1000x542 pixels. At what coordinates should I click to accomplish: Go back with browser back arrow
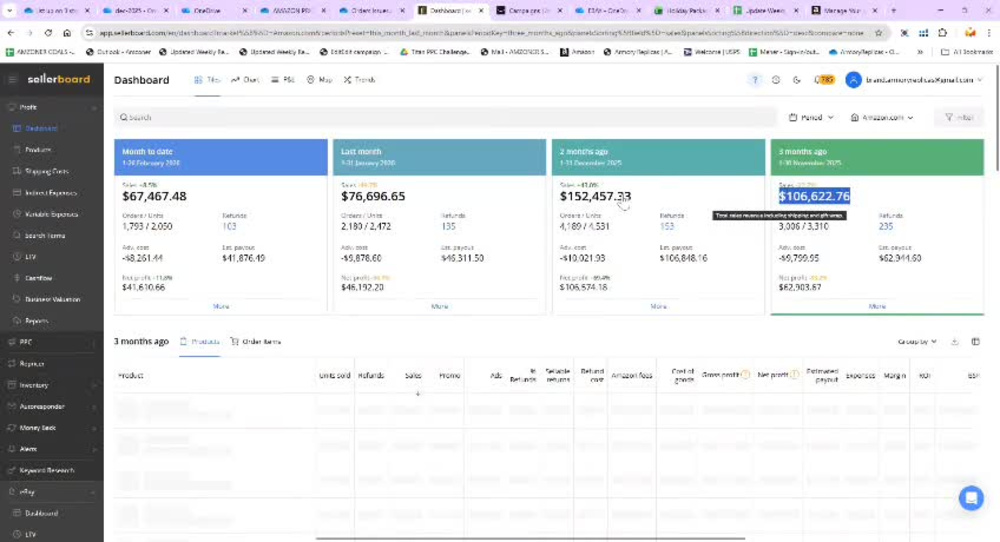[11, 33]
